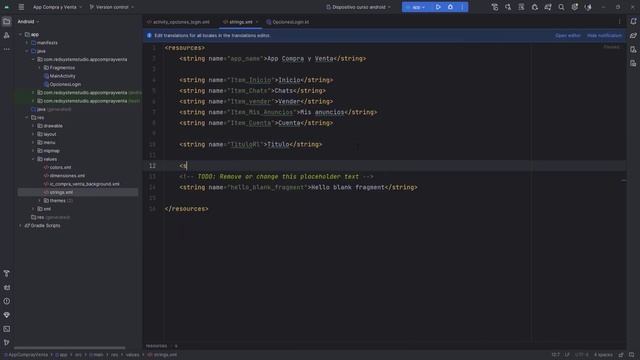The image size is (640, 360).
Task: Click the TituloRl string line in editor
Action: pos(251,144)
